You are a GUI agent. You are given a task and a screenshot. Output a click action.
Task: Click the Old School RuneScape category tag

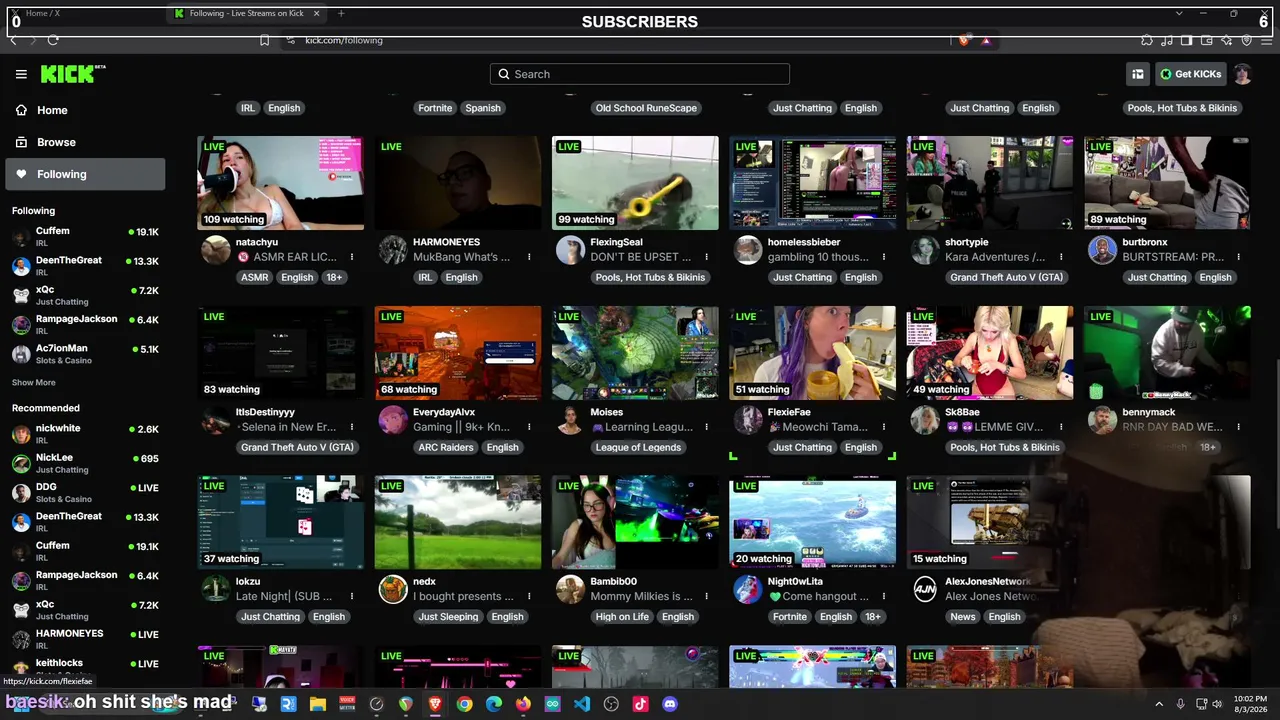[646, 108]
